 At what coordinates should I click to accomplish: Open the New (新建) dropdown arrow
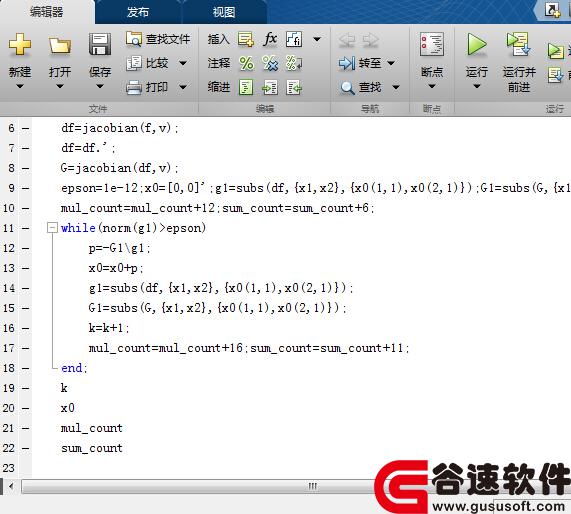(x=20, y=86)
